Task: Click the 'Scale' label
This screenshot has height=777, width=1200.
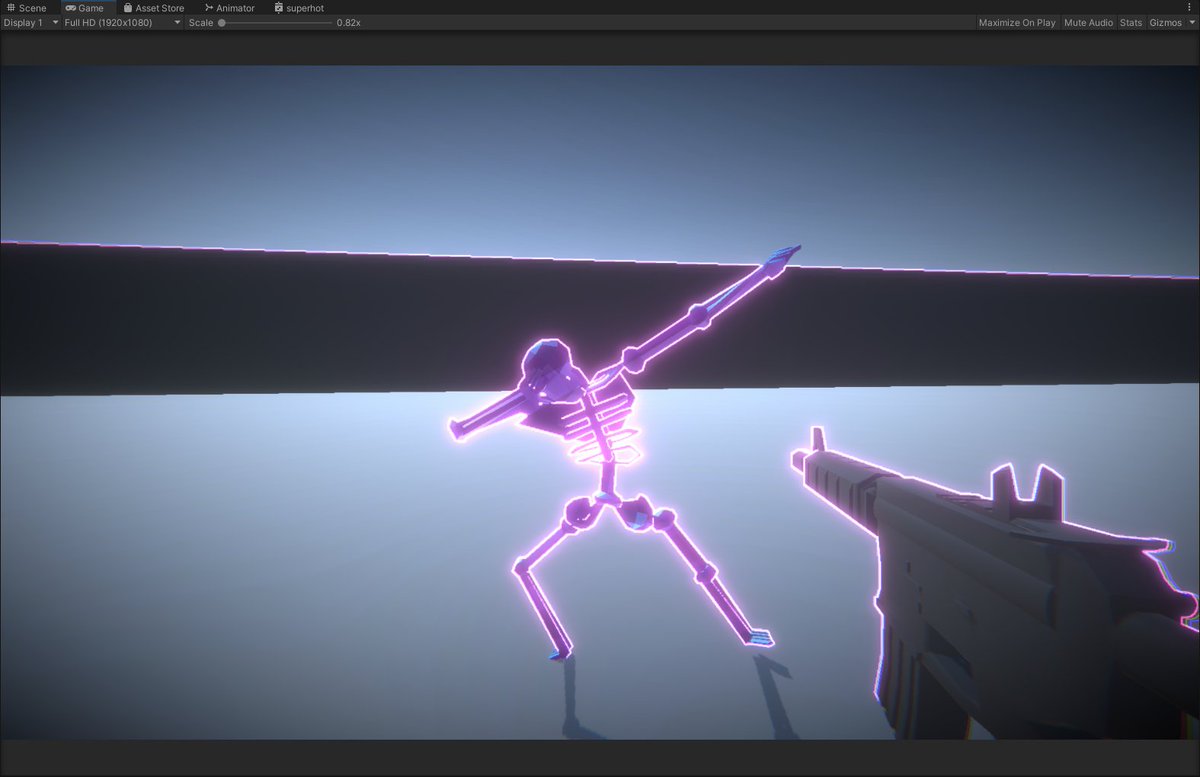Action: tap(200, 22)
